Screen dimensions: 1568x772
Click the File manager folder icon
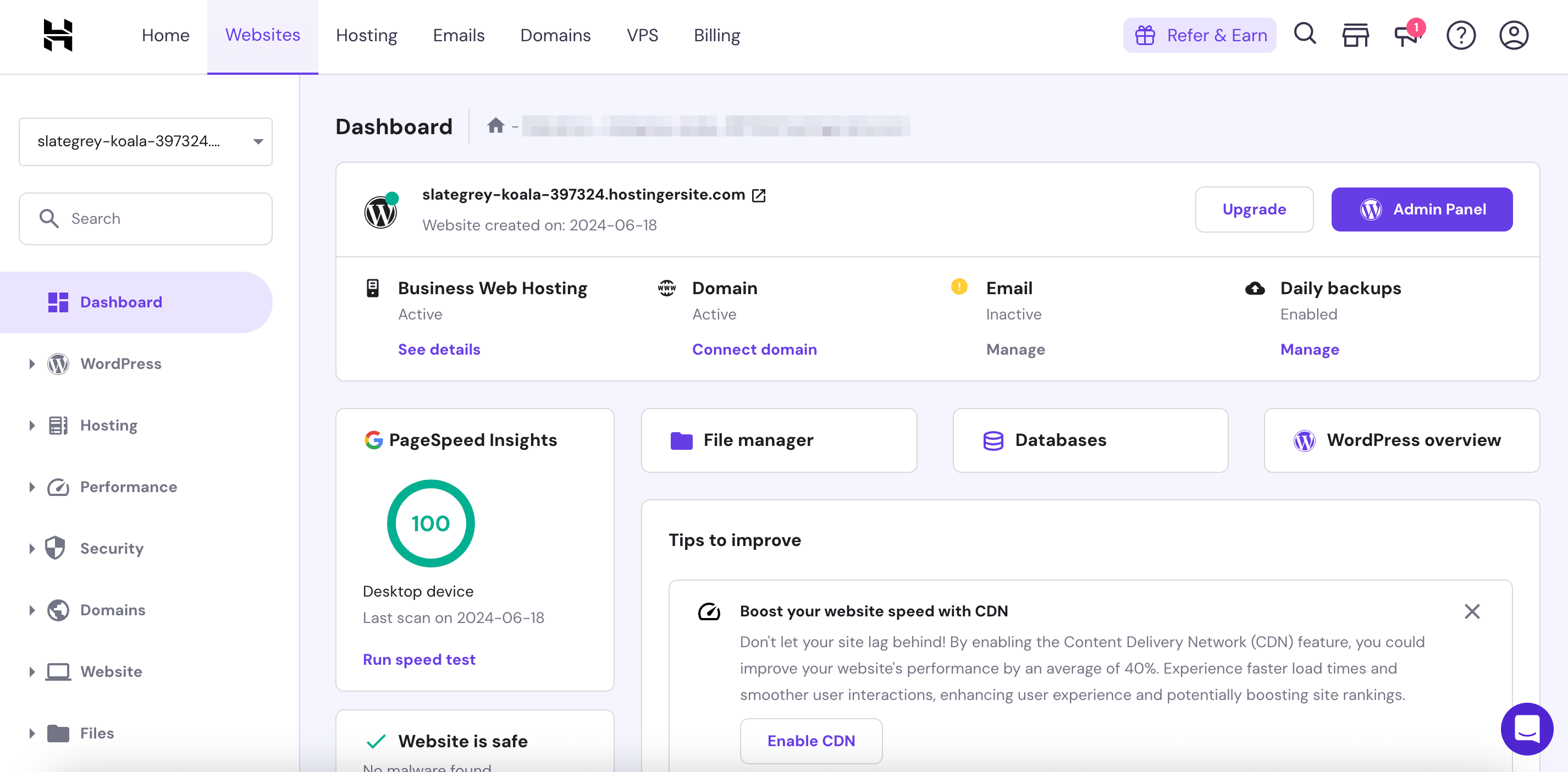[x=681, y=440]
